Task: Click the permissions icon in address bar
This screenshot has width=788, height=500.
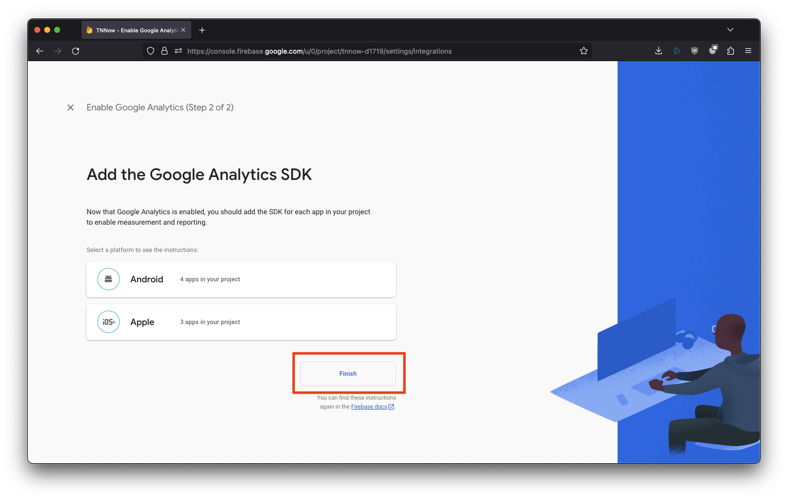Action: (178, 51)
